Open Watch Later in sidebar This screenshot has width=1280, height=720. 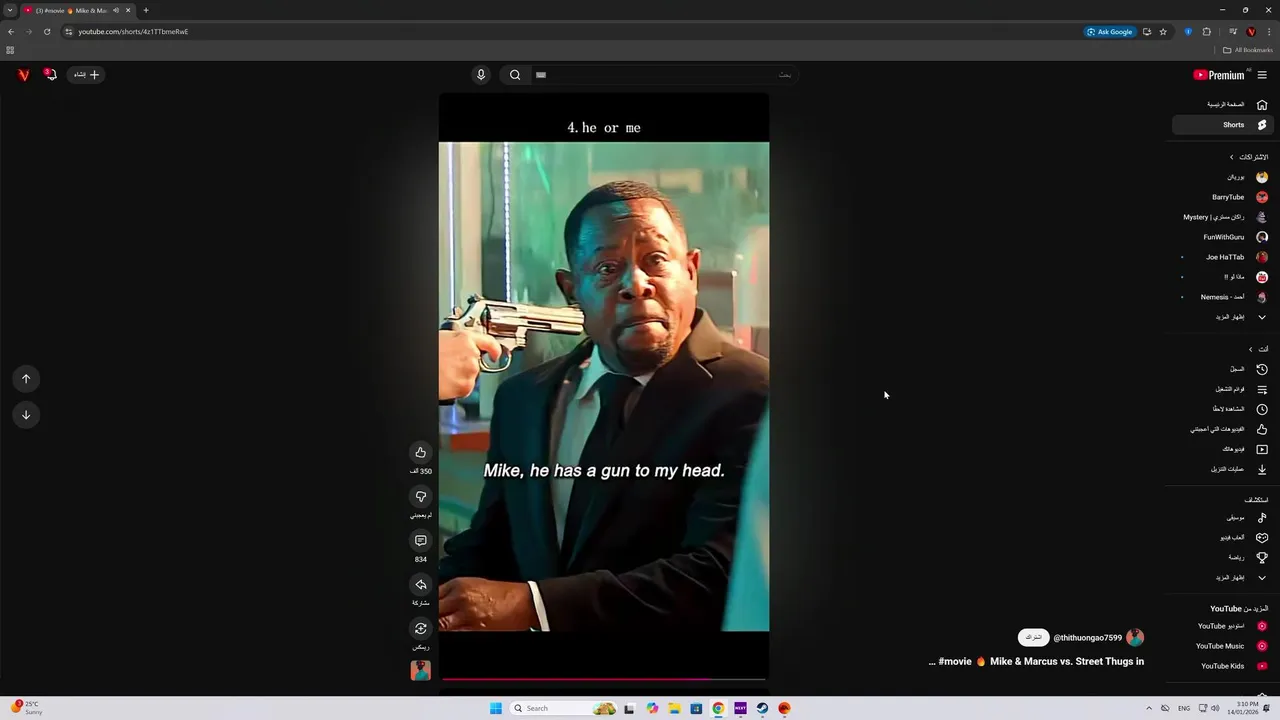(x=1222, y=409)
